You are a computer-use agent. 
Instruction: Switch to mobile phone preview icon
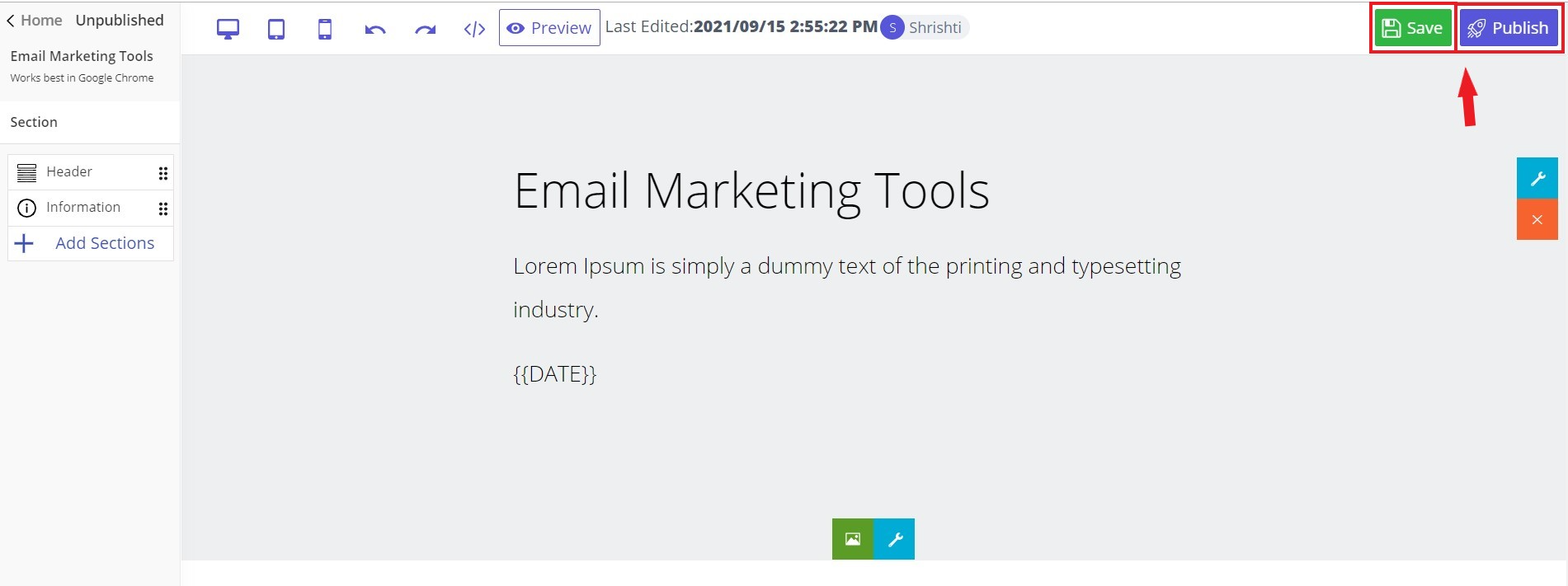tap(325, 29)
